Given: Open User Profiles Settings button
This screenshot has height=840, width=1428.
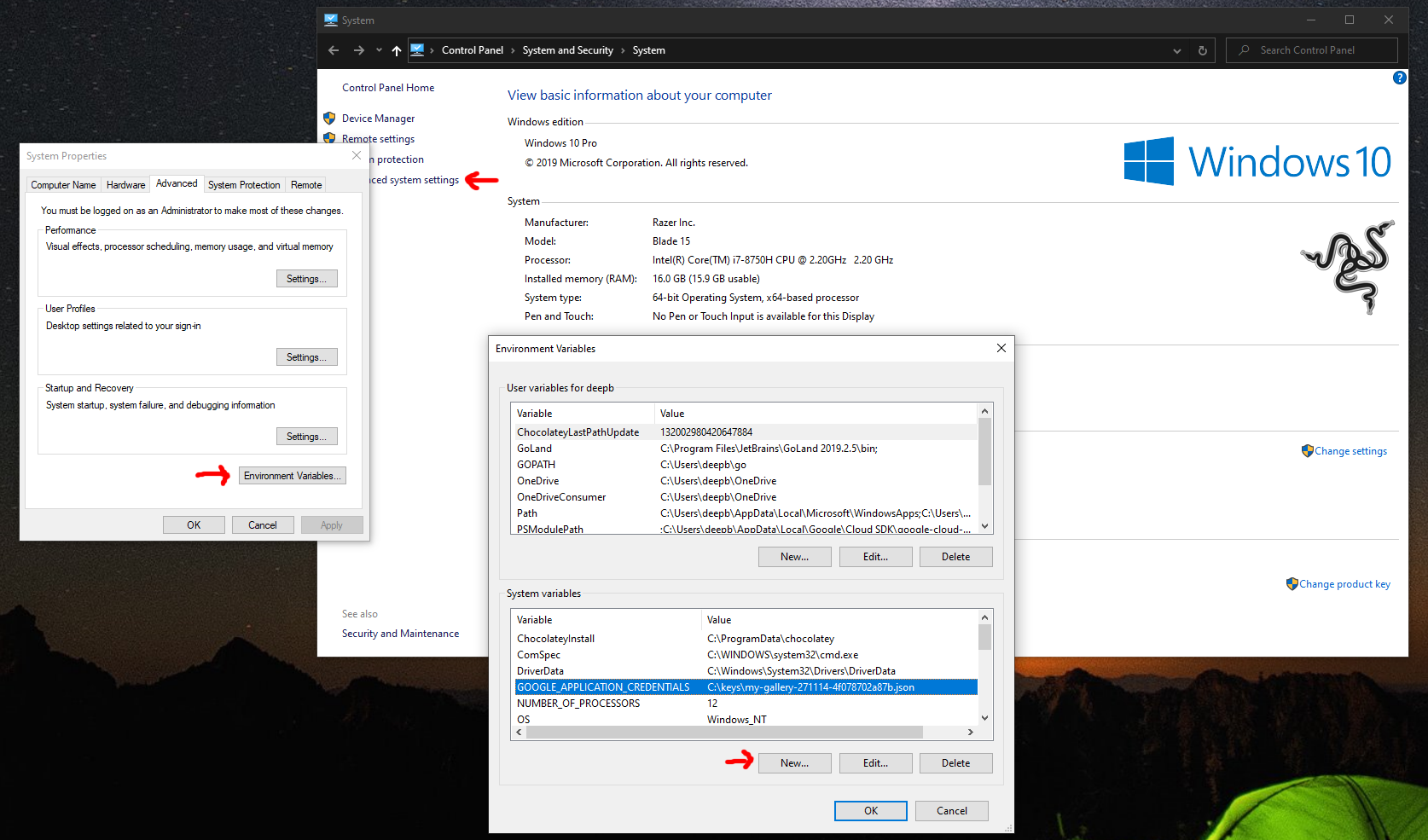Looking at the screenshot, I should (x=306, y=357).
